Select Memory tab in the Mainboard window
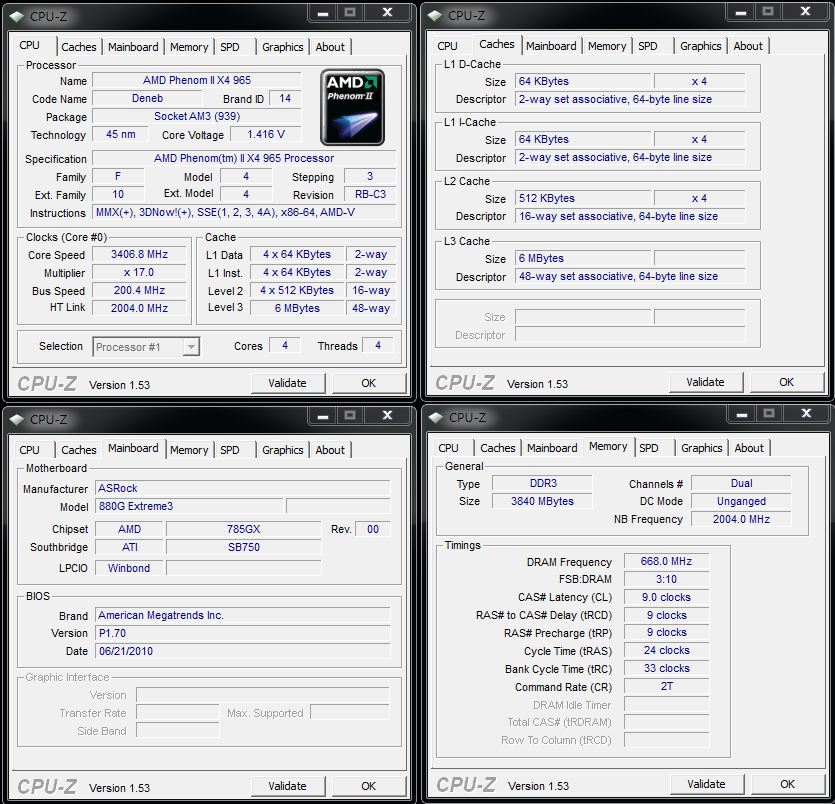Screen dimensions: 835x804 pyautogui.click(x=189, y=450)
